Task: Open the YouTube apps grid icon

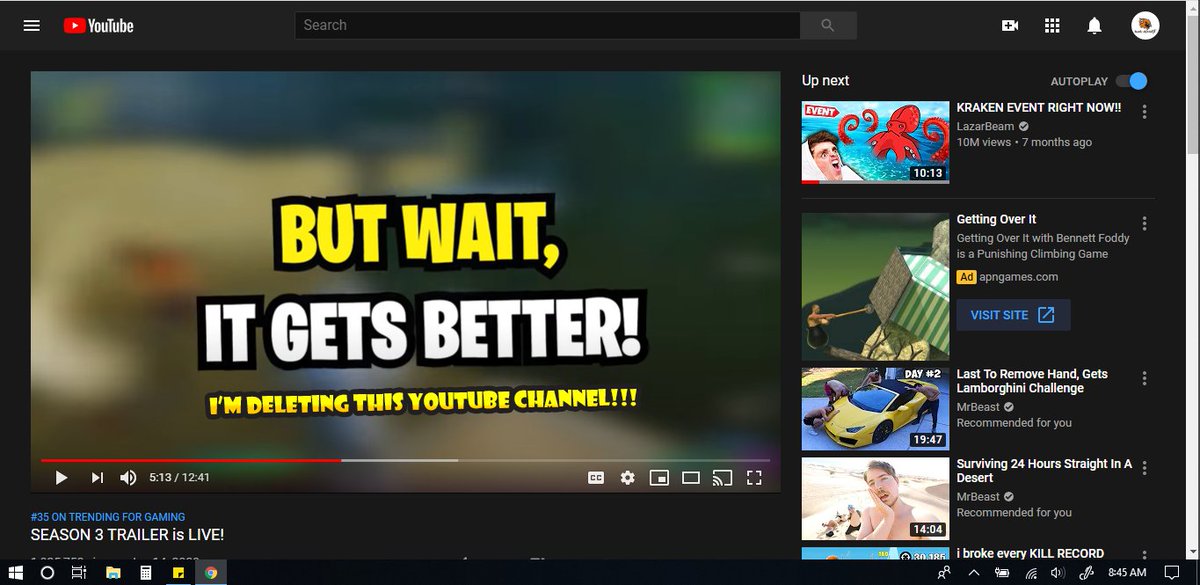Action: pyautogui.click(x=1052, y=26)
